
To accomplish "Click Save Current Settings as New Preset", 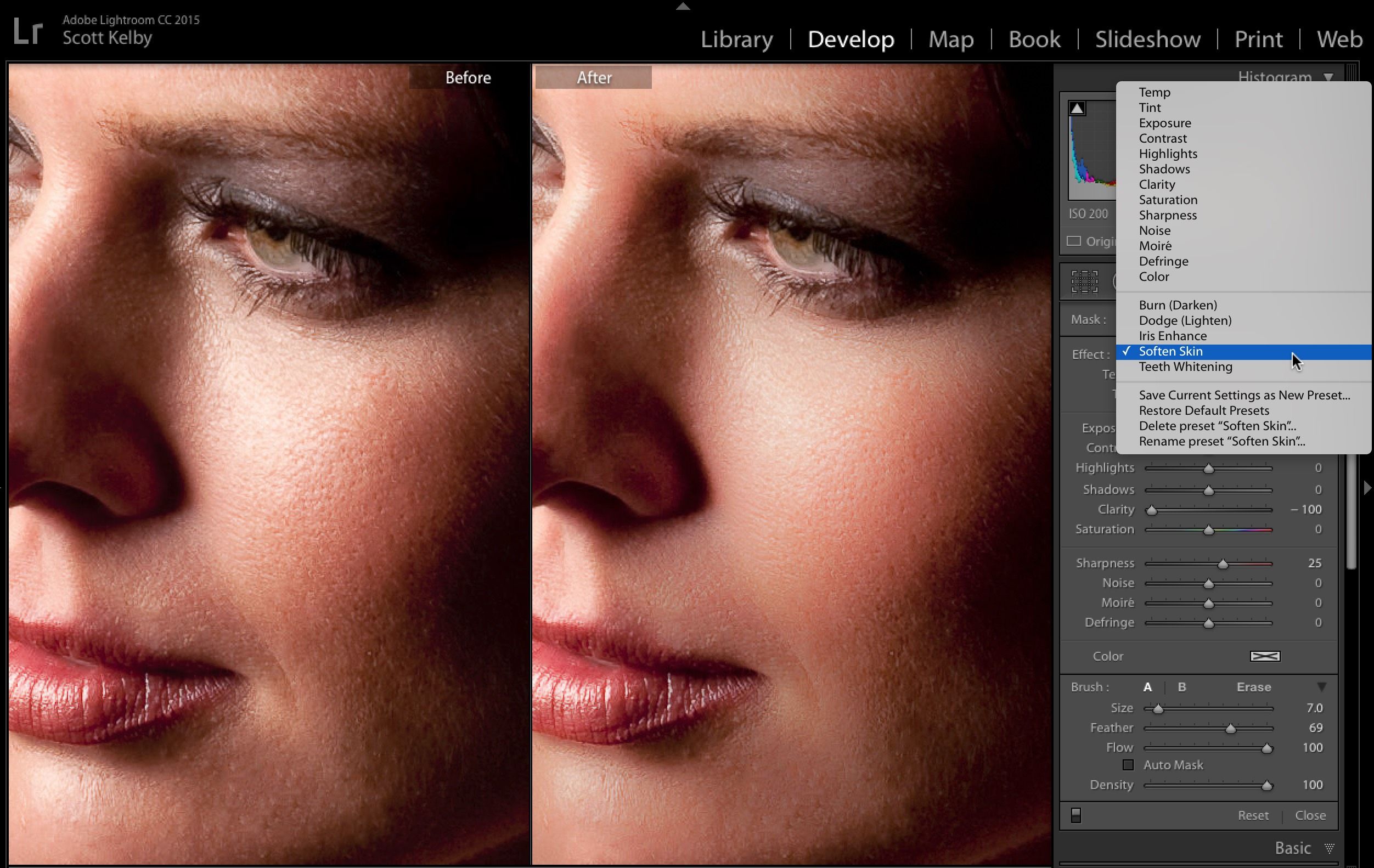I will tap(1243, 396).
